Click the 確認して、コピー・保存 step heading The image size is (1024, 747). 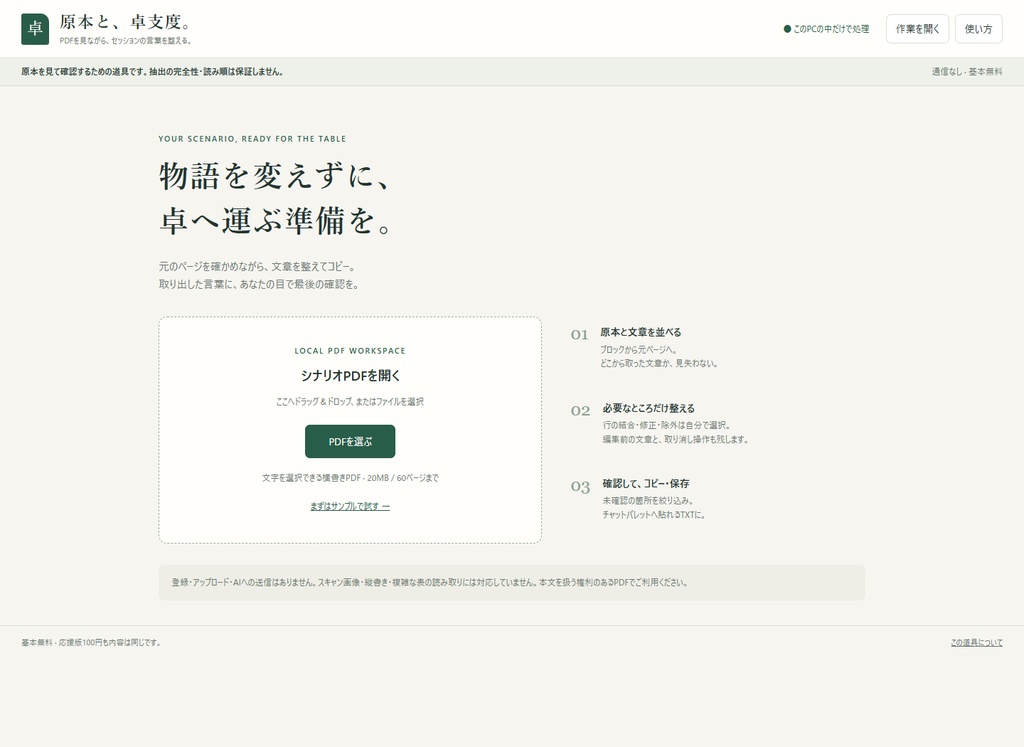point(645,483)
